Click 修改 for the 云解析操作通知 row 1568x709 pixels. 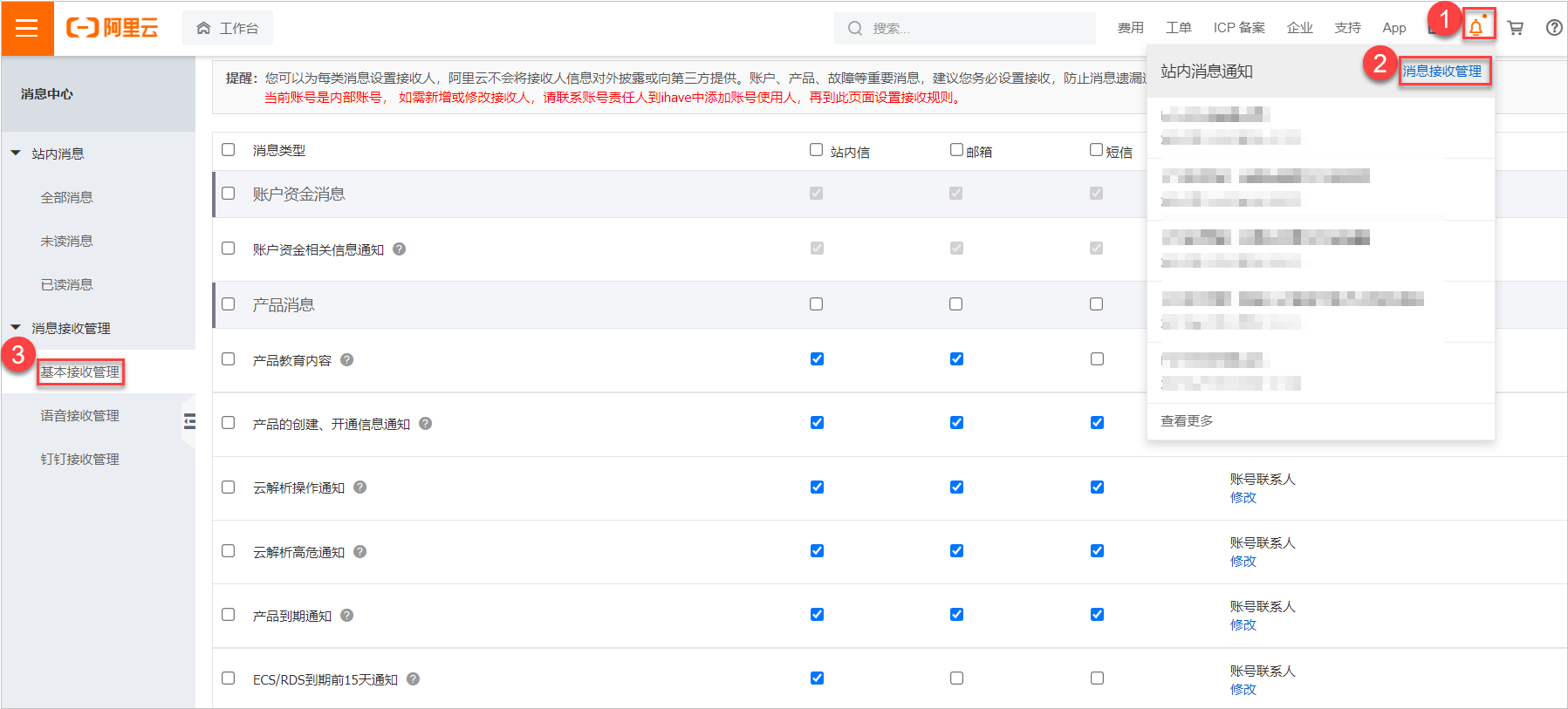1243,497
